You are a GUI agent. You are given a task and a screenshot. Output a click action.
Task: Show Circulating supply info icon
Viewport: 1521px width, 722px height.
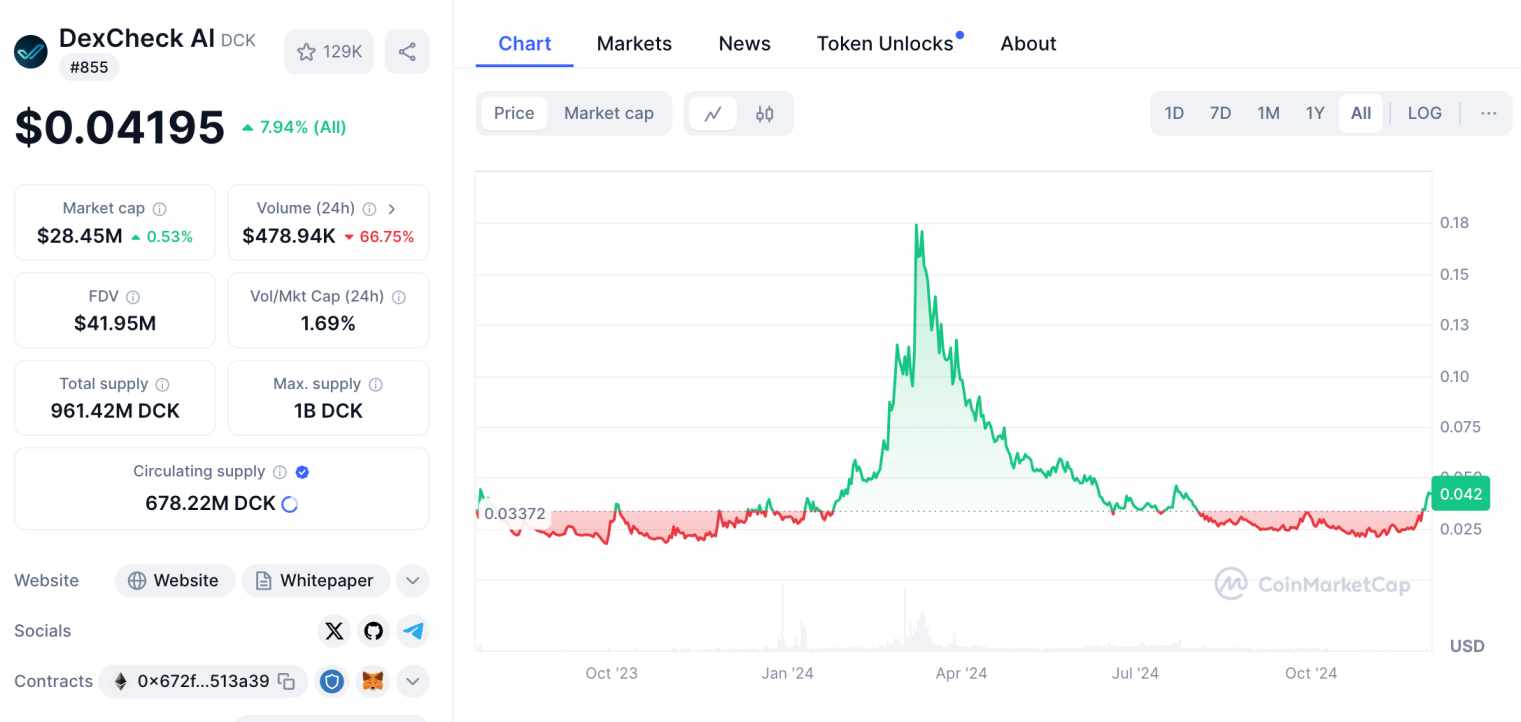click(x=280, y=472)
